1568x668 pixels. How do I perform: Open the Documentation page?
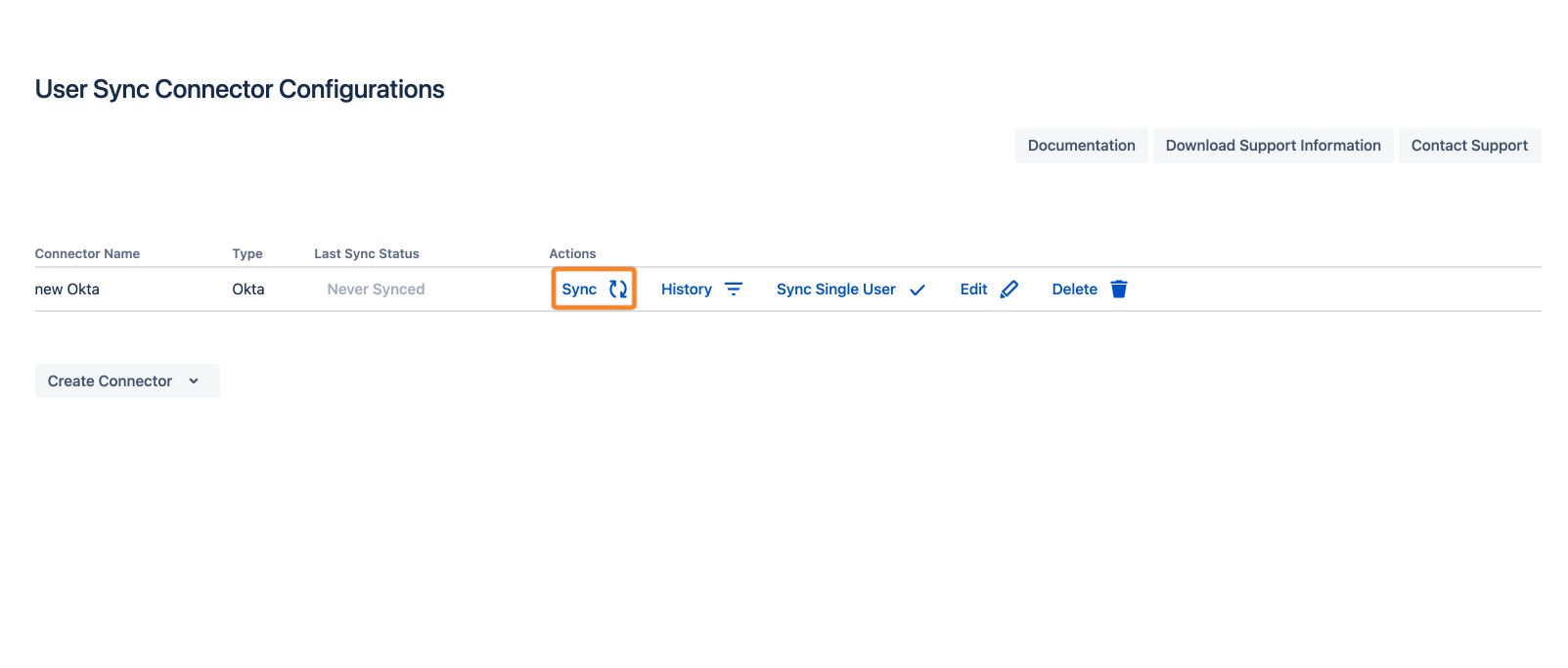pos(1081,146)
